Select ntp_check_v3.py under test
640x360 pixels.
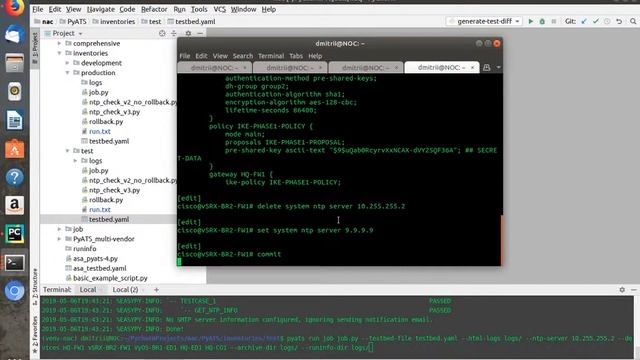tap(114, 190)
